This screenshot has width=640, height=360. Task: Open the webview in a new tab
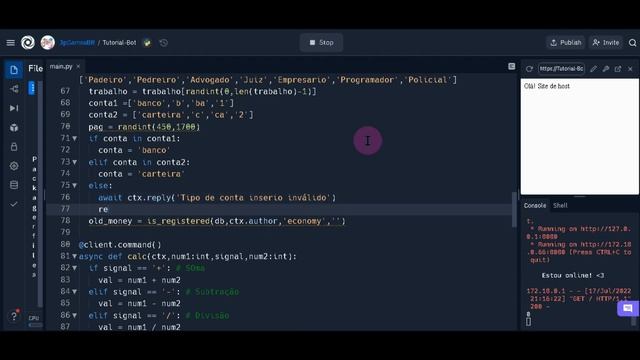(x=618, y=69)
